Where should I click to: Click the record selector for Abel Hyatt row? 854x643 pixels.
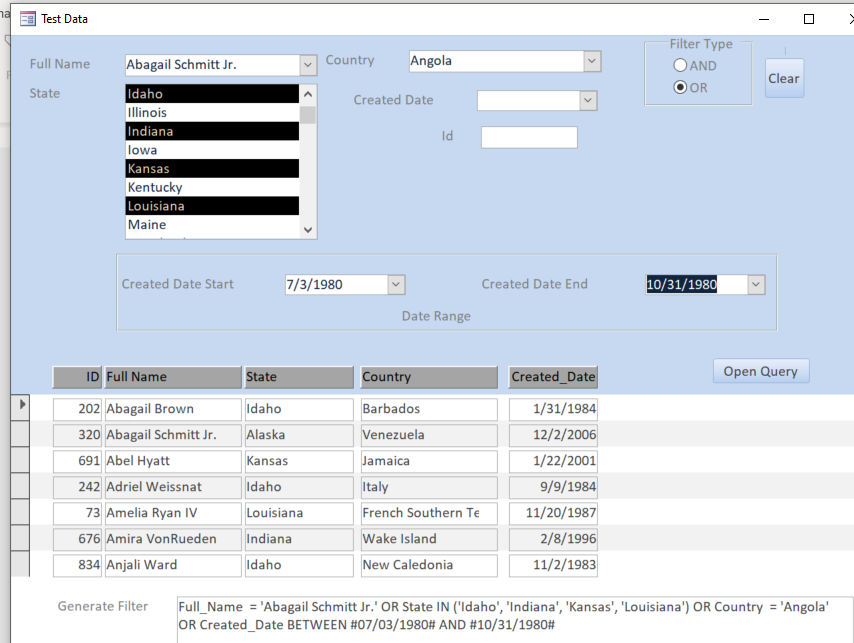[20, 460]
